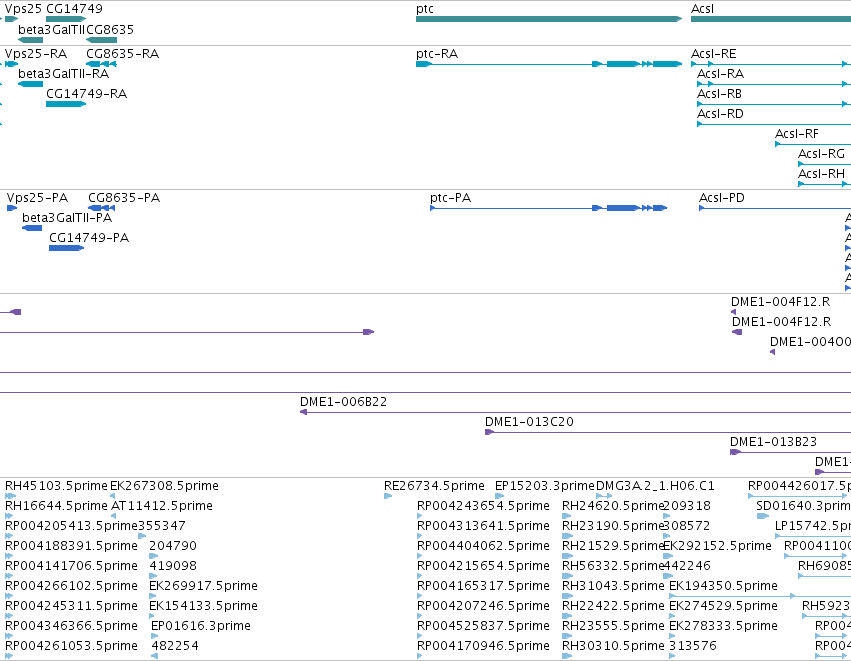This screenshot has width=851, height=661.
Task: Open the SD01640.3prime EST label
Action: [x=803, y=506]
